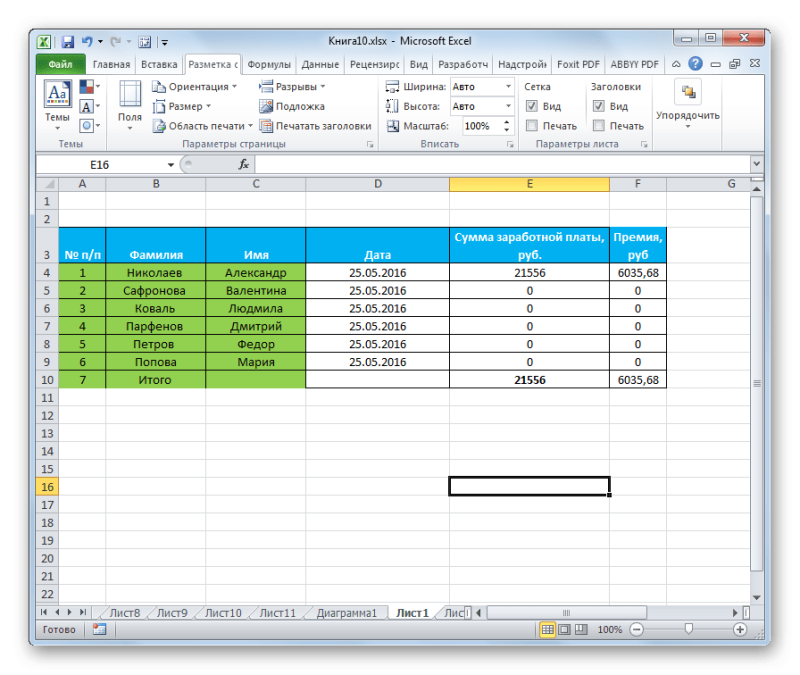Viewport: 800px width, 675px height.
Task: Click the Insert Function fx icon
Action: [243, 164]
